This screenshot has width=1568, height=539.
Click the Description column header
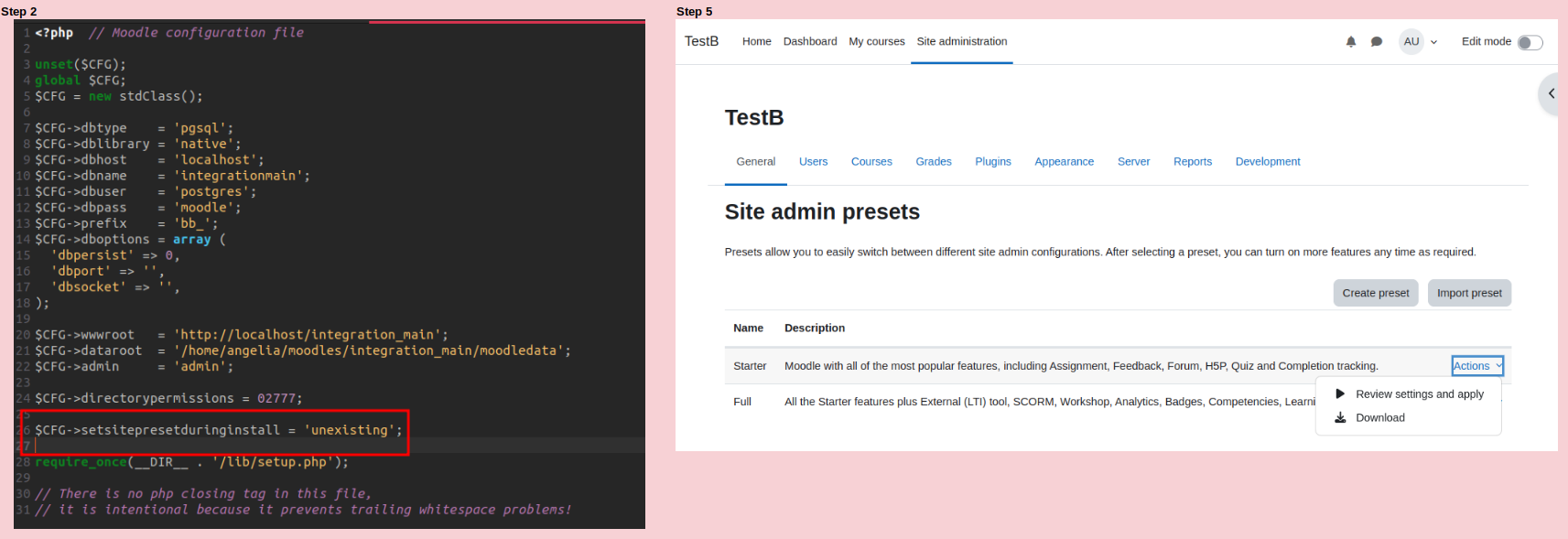coord(814,328)
